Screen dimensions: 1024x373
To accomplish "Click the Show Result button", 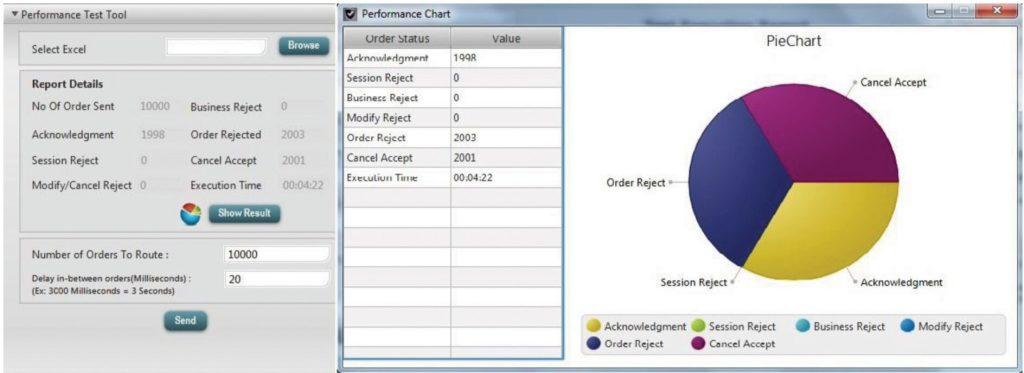I will pos(244,214).
